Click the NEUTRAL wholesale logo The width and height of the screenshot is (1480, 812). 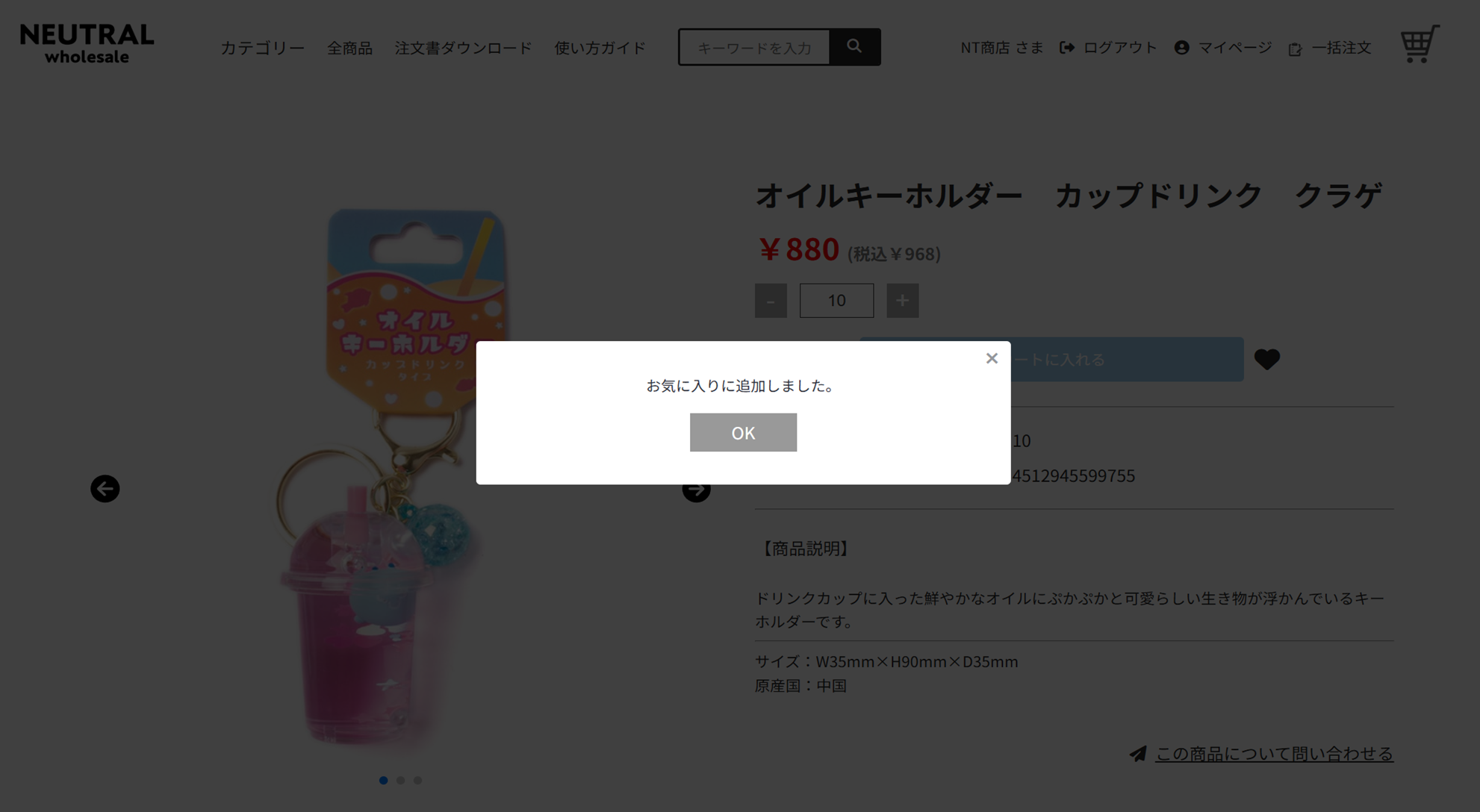[87, 43]
